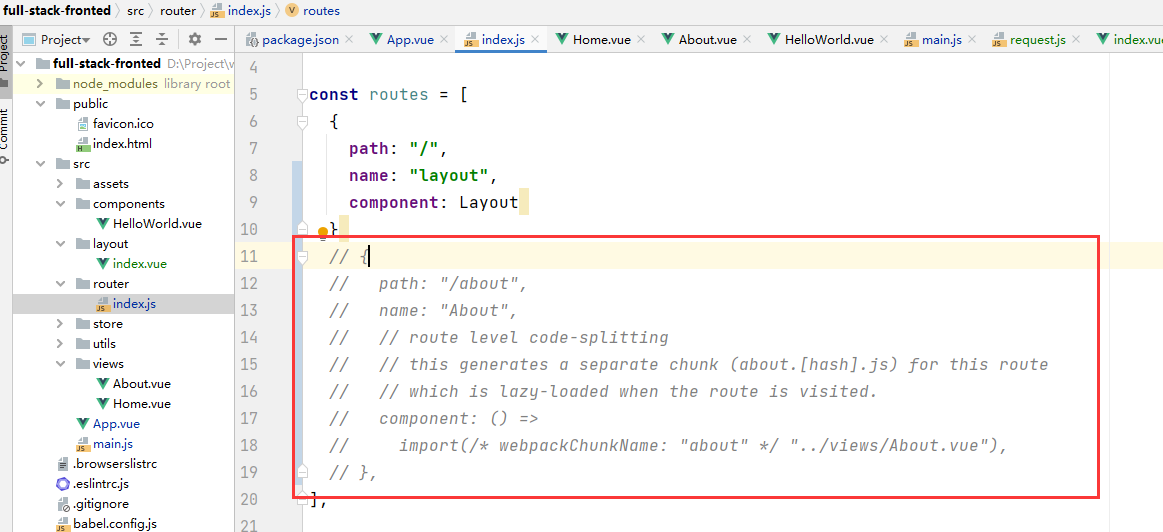Collapse the src folder arrow
The height and width of the screenshot is (532, 1163).
[x=40, y=163]
